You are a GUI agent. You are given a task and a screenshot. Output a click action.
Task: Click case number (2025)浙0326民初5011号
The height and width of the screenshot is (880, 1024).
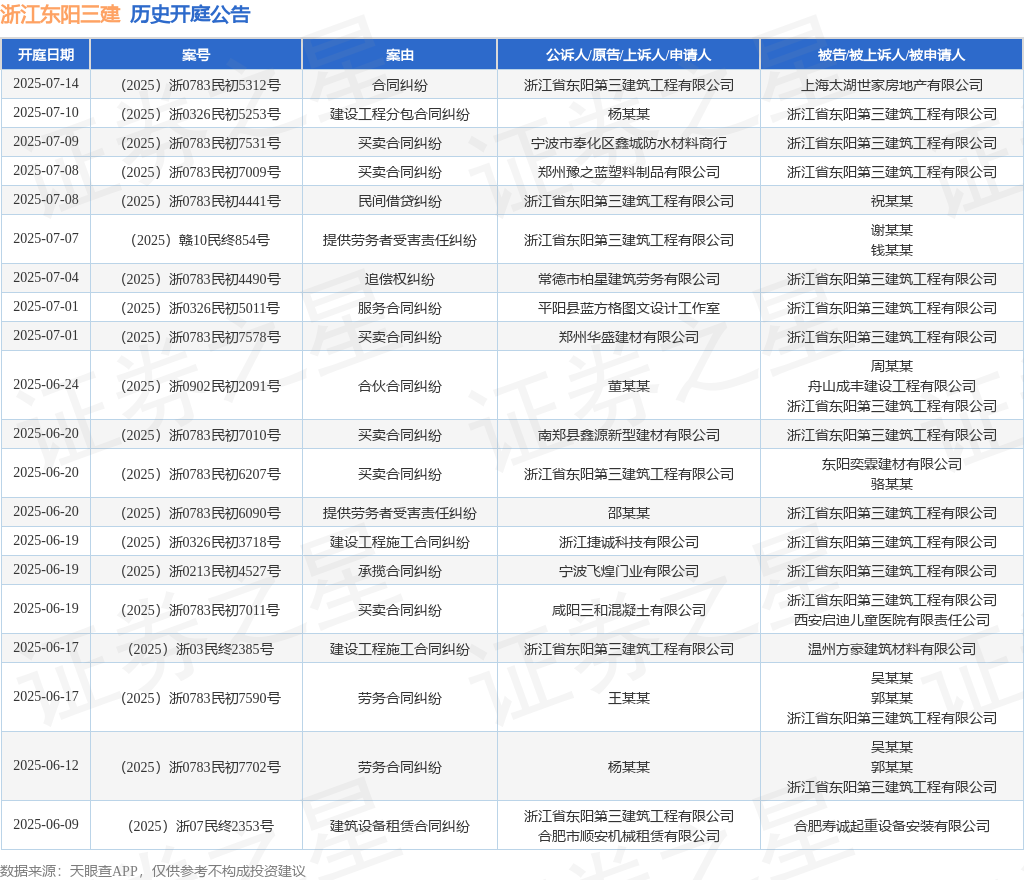(x=200, y=308)
